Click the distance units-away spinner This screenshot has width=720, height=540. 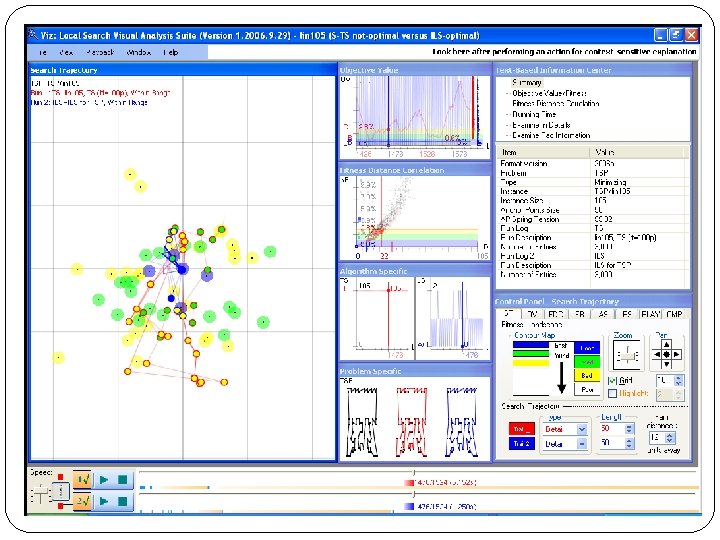(x=670, y=438)
